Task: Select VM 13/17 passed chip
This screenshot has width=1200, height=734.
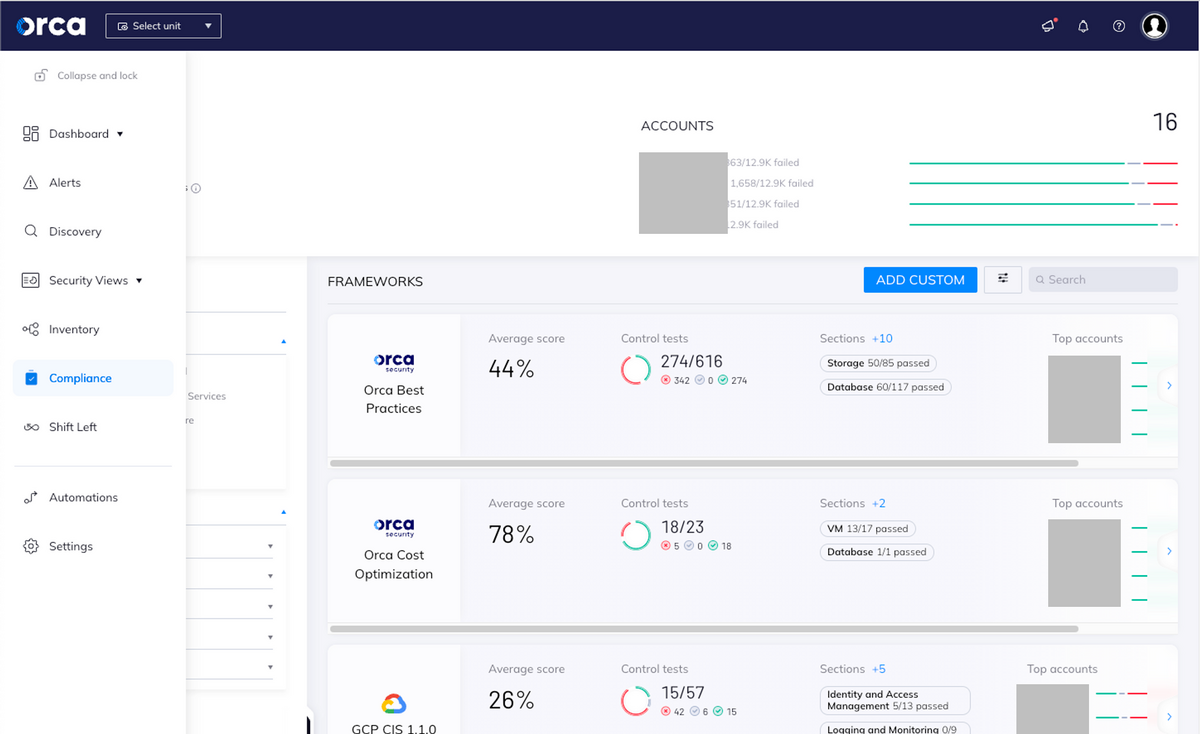Action: pyautogui.click(x=868, y=529)
